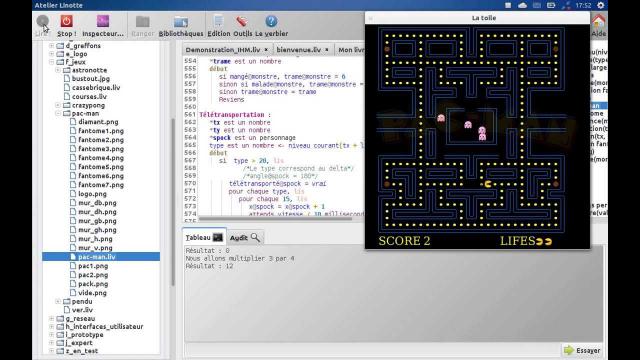Viewport: 640px width, 360px height.
Task: Click the Ranger folder icon
Action: tap(142, 22)
